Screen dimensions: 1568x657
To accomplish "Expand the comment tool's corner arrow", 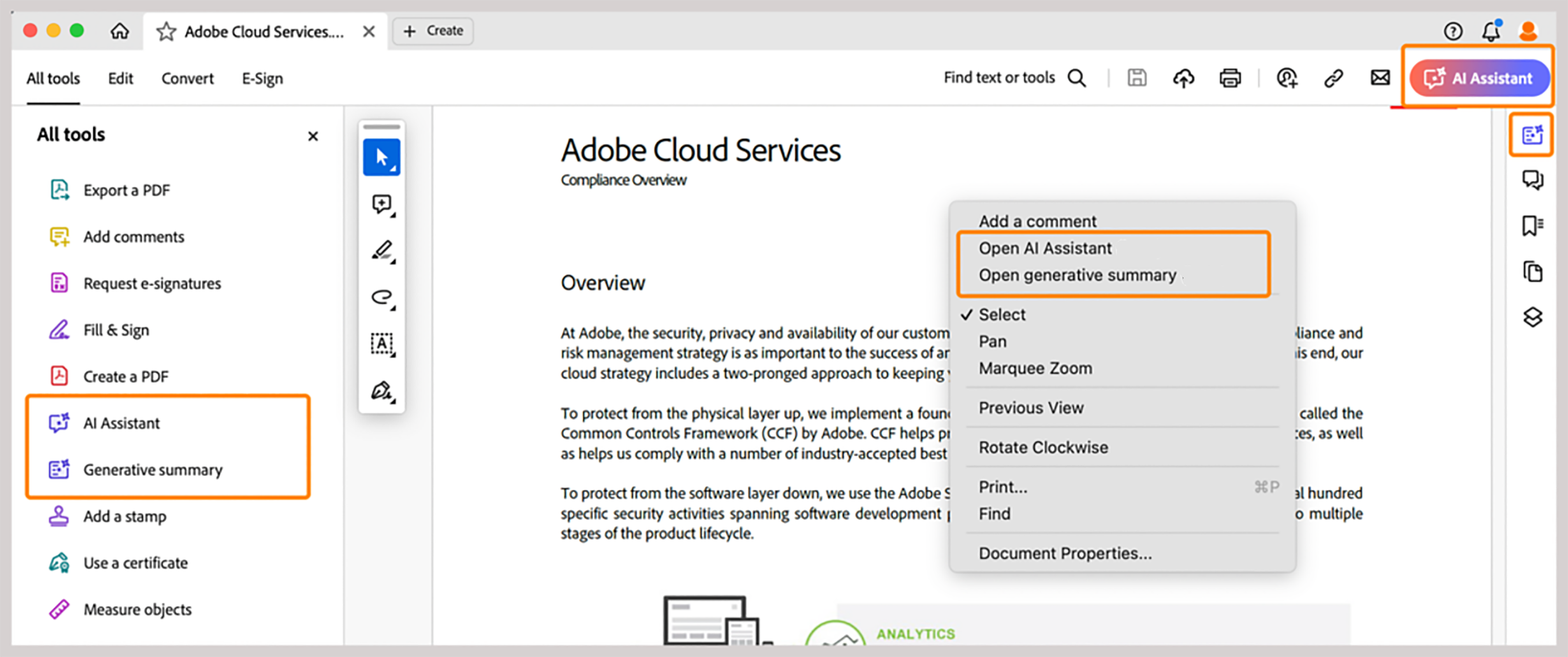I will pos(393,215).
